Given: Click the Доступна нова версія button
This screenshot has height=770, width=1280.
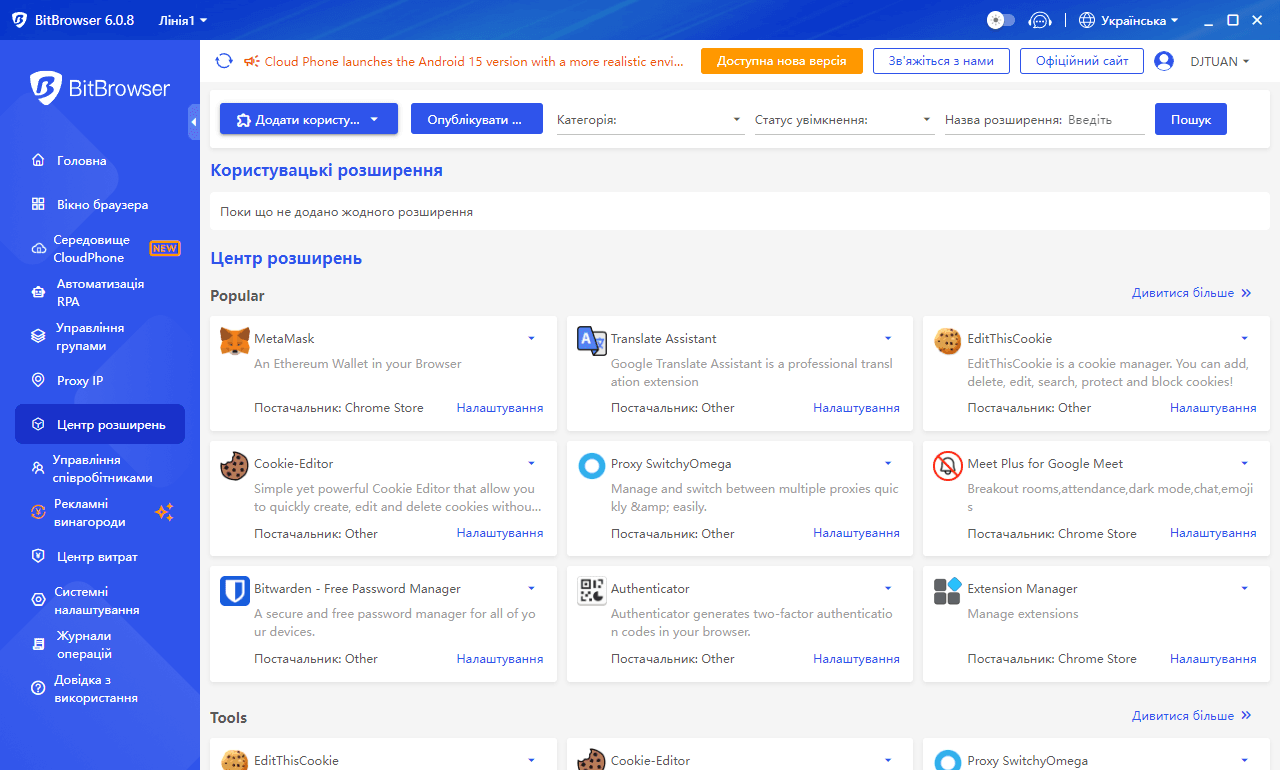Looking at the screenshot, I should (782, 61).
